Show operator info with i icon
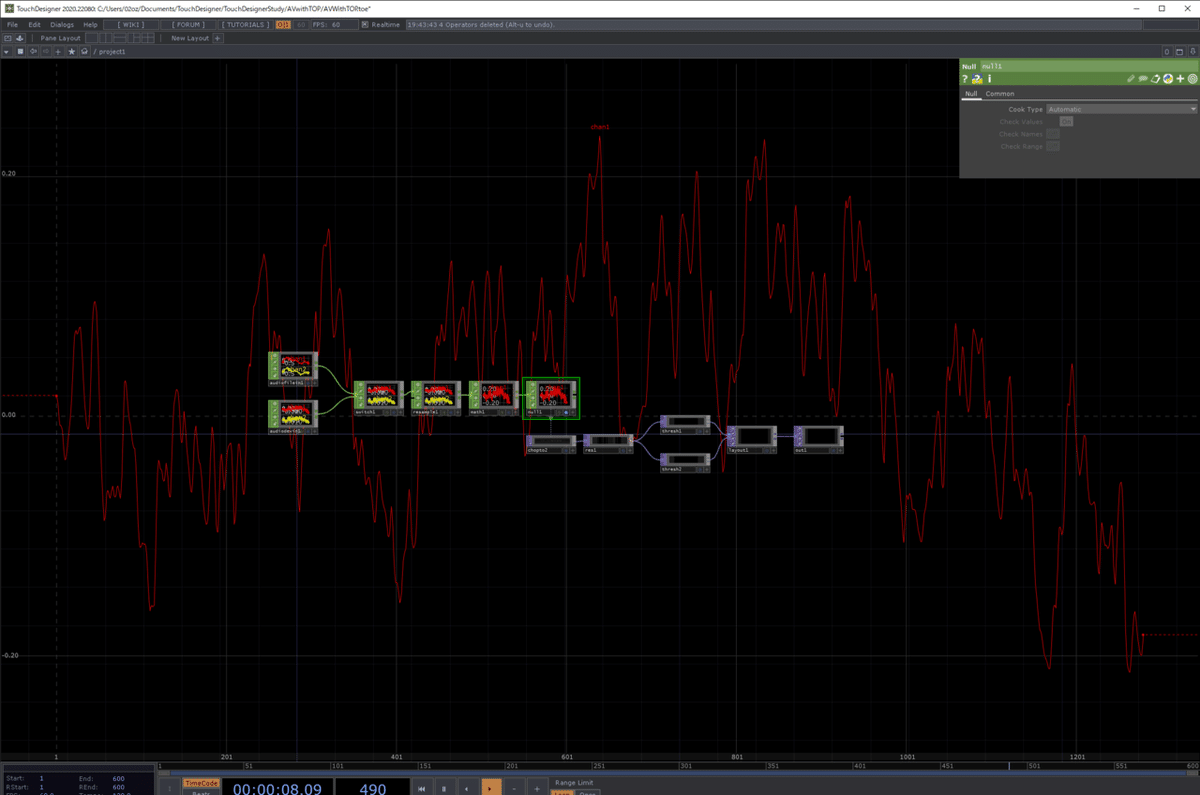Screen dimensions: 1200x795 (989, 78)
